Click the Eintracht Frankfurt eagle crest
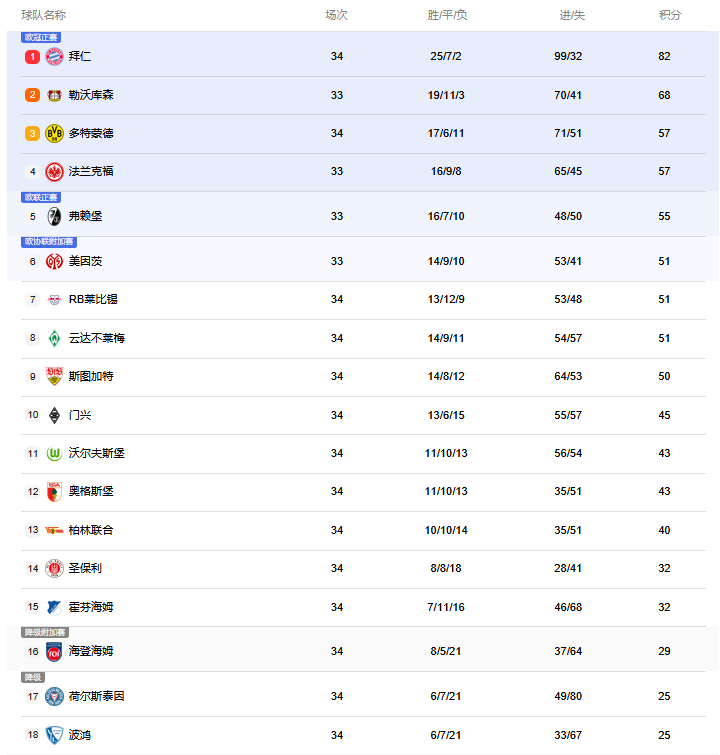This screenshot has width=720, height=755. click(x=54, y=171)
